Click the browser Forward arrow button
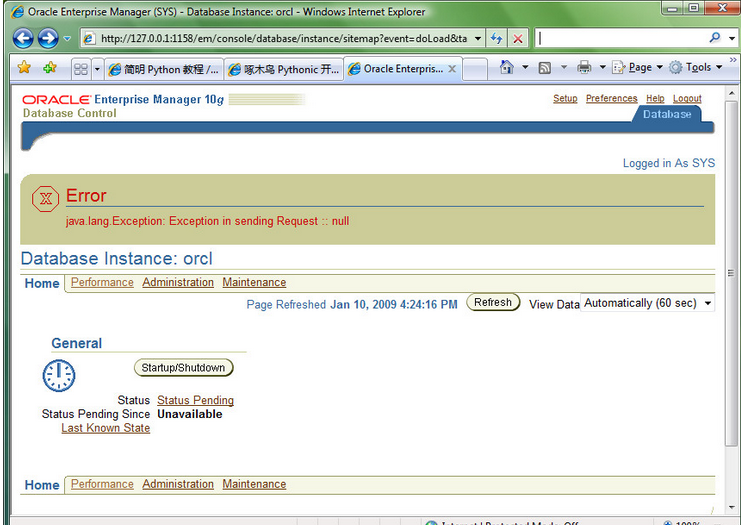The image size is (741, 525). click(x=47, y=38)
